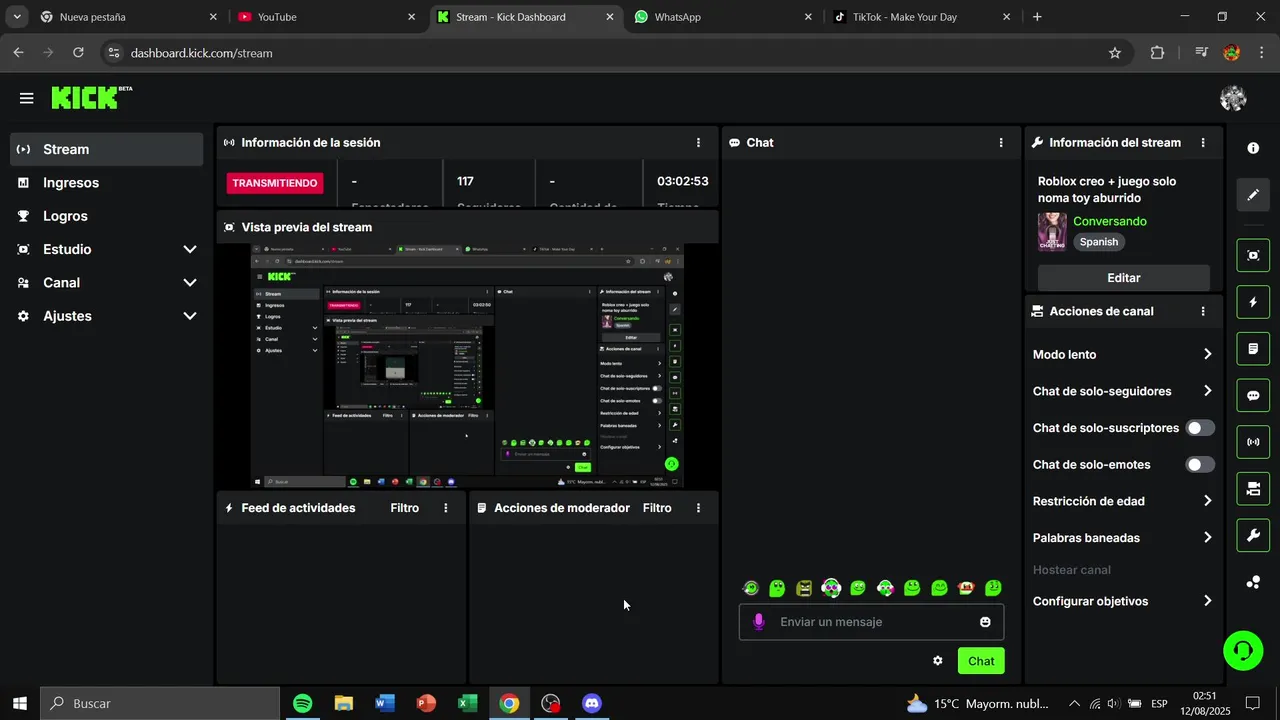Toggle the chat bubble sidebar icon

coord(1253,396)
